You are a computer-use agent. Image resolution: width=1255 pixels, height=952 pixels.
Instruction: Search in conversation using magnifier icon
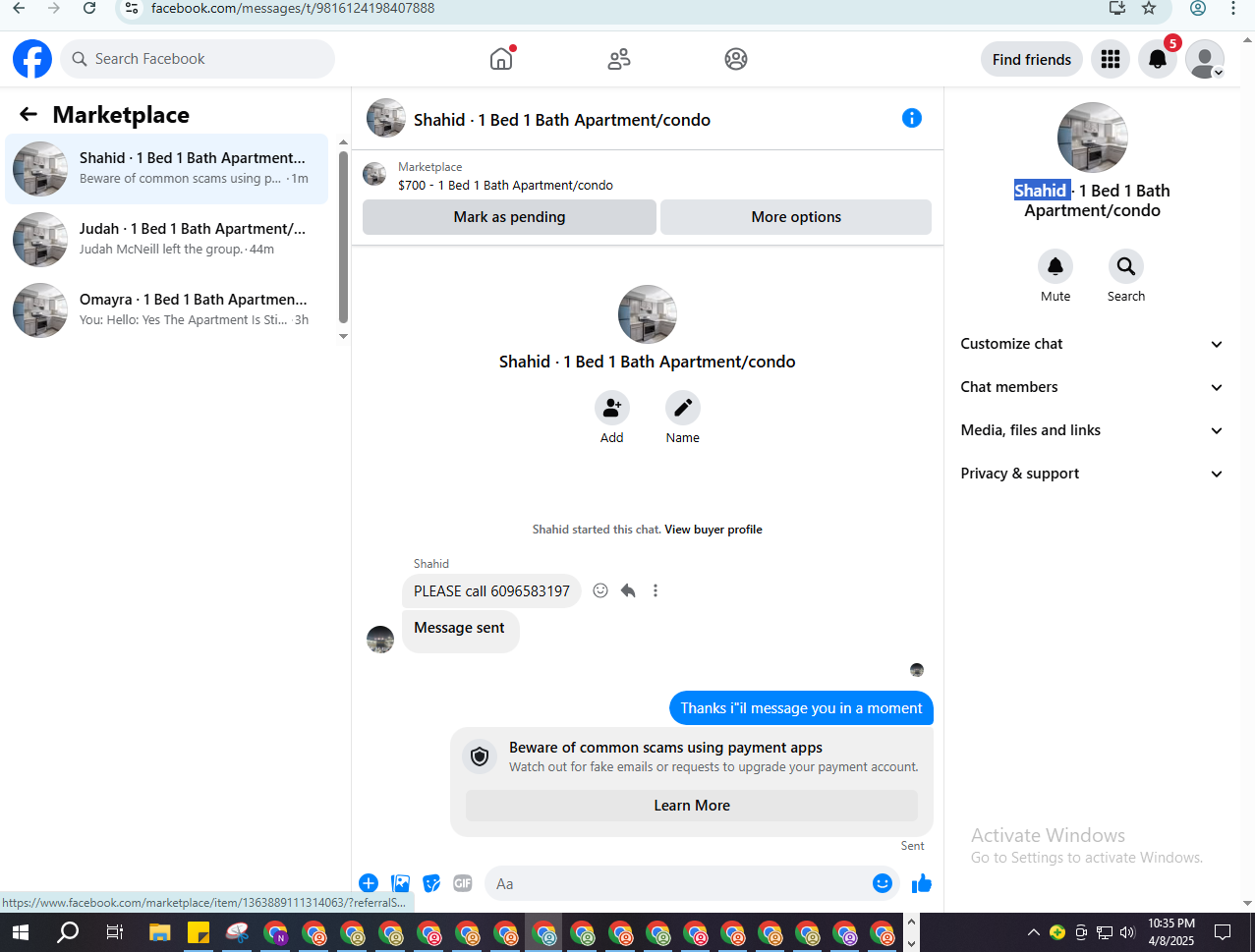click(x=1126, y=266)
